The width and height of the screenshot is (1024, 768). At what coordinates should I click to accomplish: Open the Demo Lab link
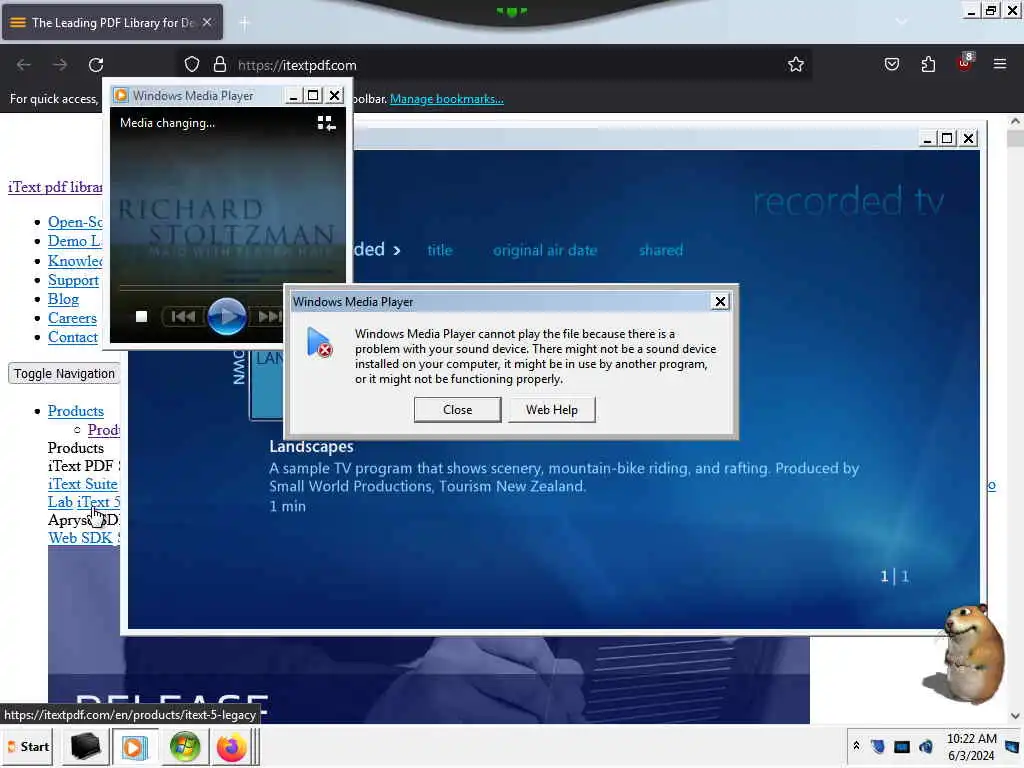tap(74, 242)
